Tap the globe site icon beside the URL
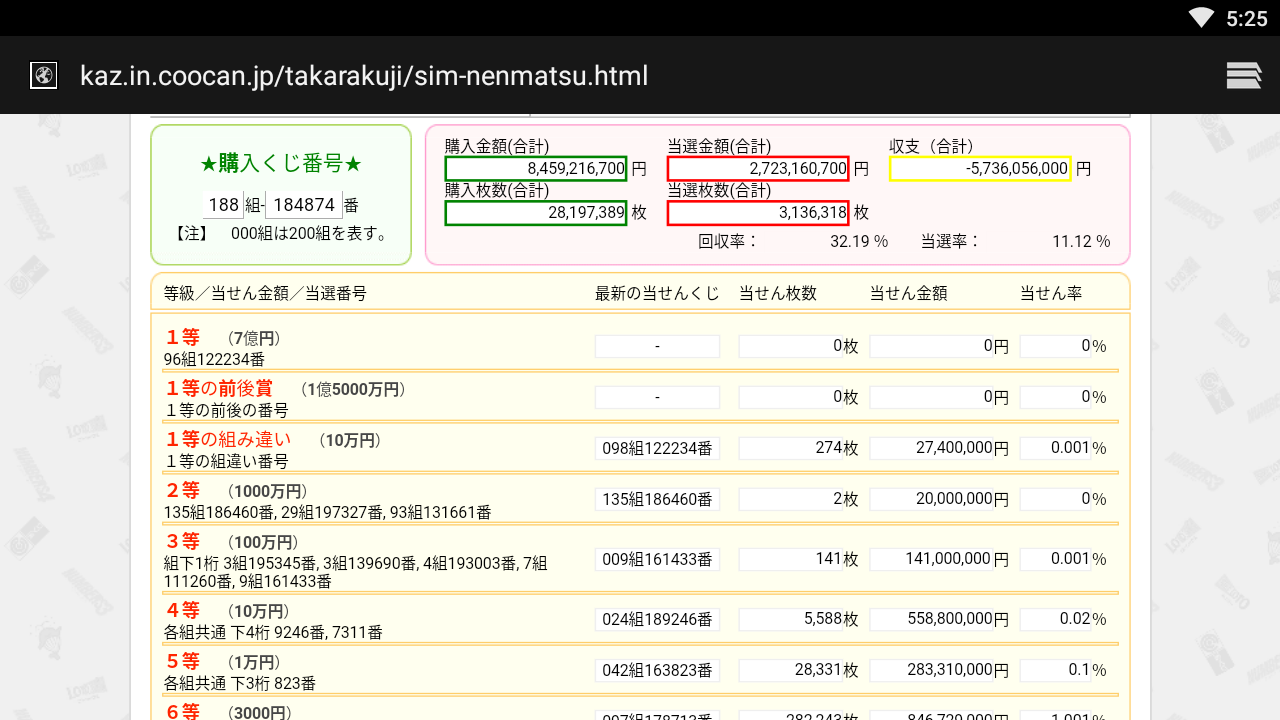This screenshot has width=1280, height=720. click(x=44, y=75)
